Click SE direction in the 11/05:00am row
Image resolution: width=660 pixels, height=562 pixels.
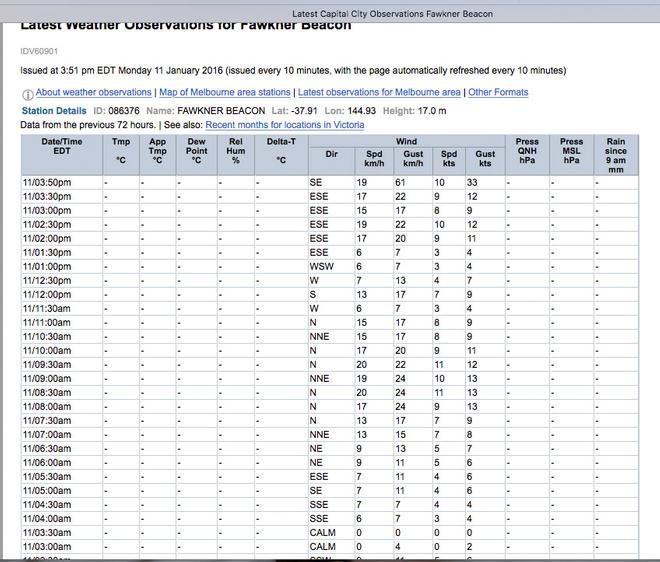pos(316,490)
